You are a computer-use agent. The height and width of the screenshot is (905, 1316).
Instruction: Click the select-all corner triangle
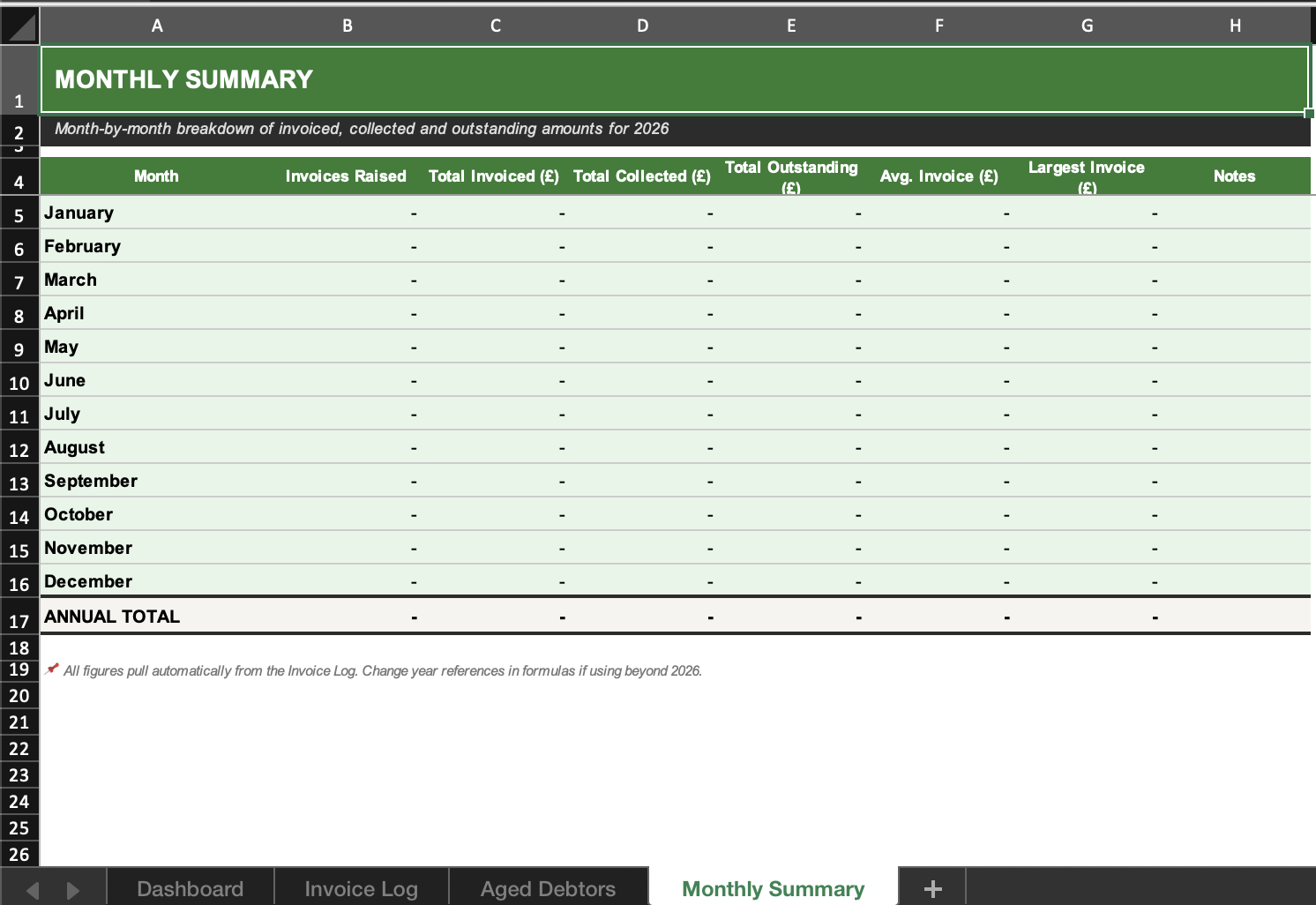[19, 26]
